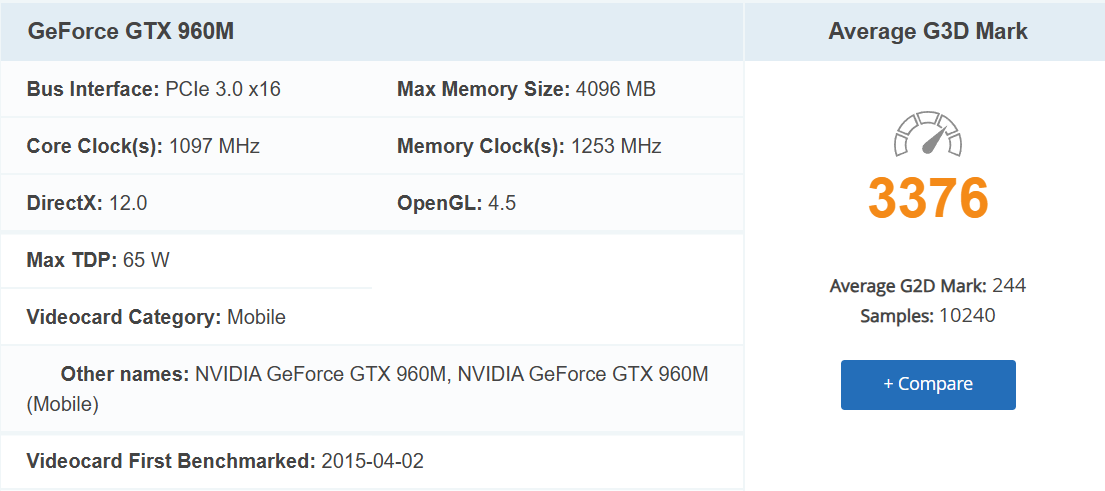Viewport: 1105px width, 491px height.
Task: Click the speedometer gauge icon
Action: tap(927, 135)
